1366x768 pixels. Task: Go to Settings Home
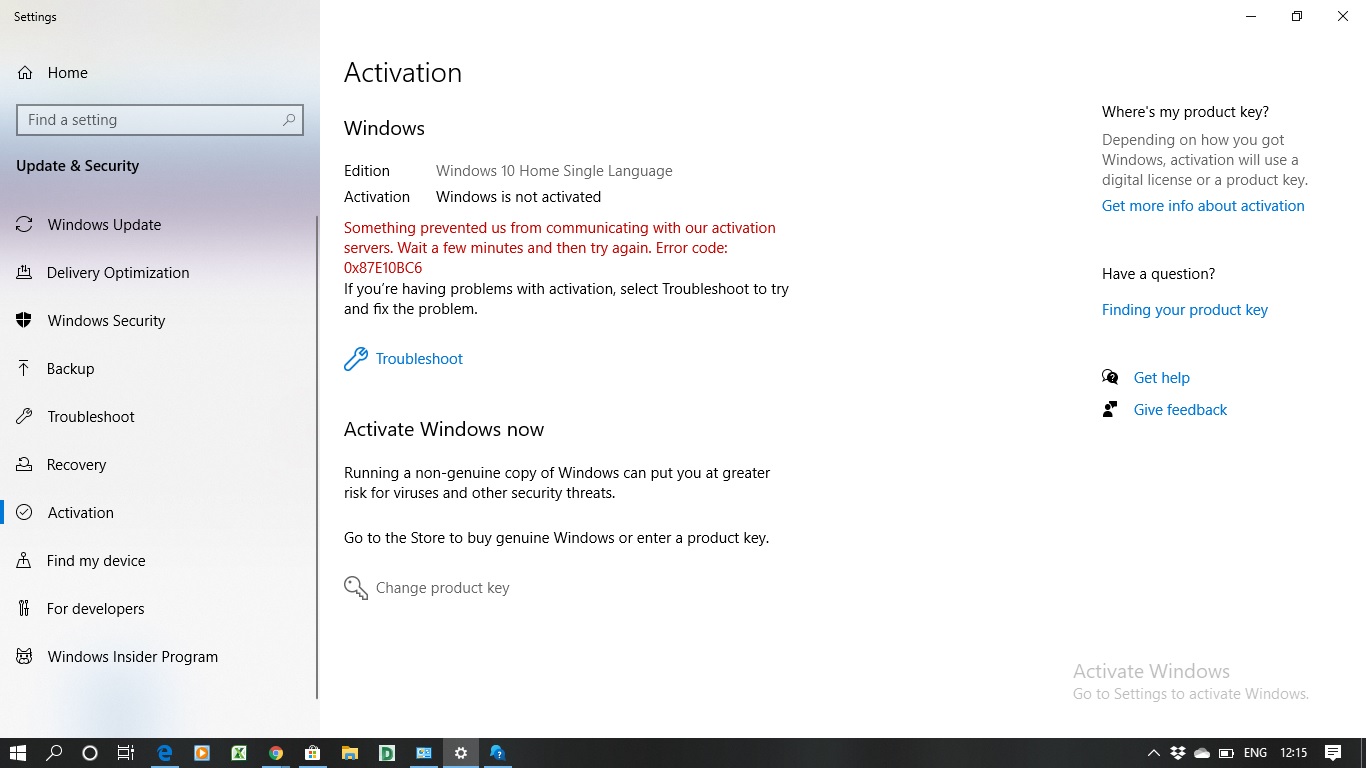coord(52,73)
